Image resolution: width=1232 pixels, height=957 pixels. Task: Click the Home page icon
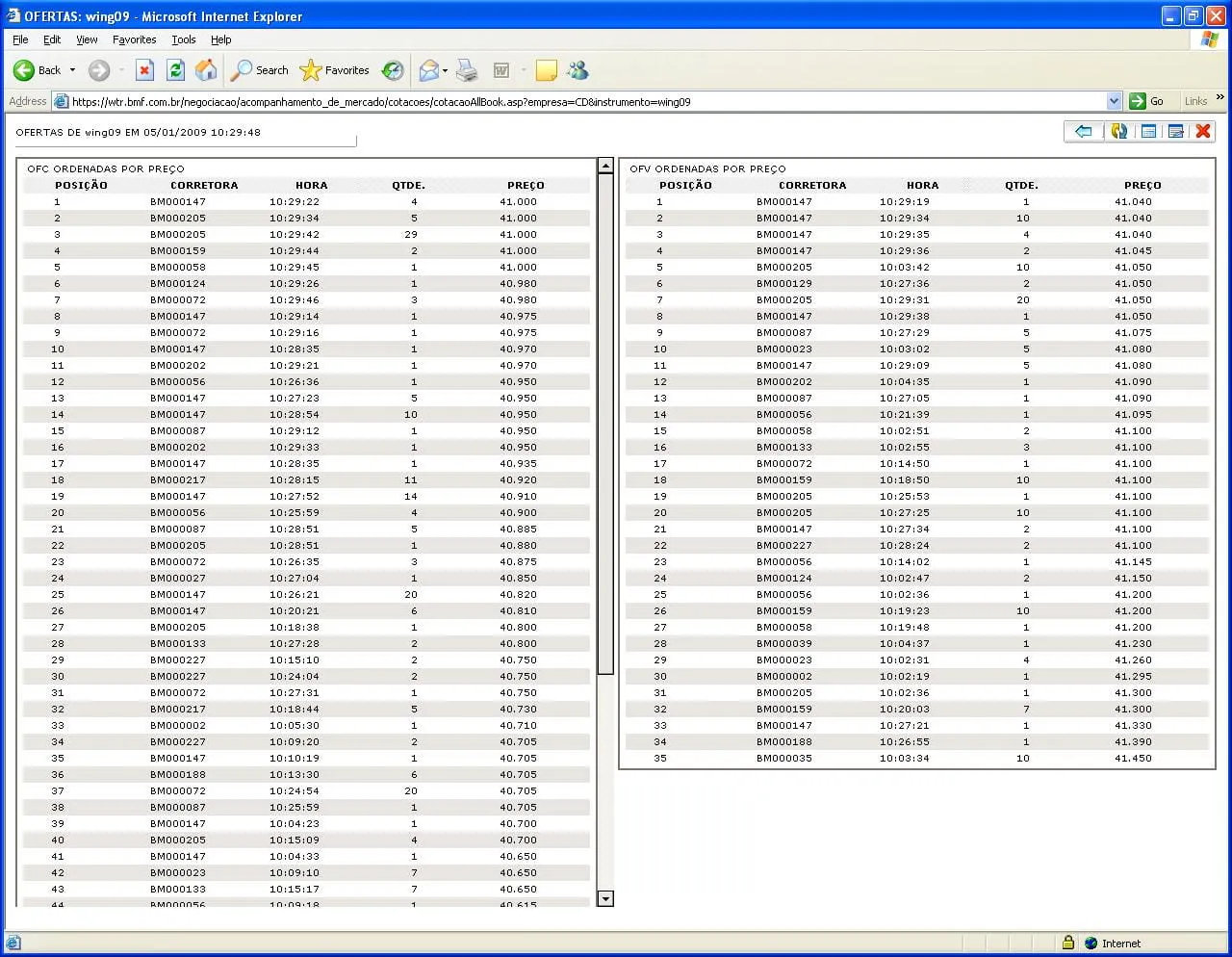coord(206,70)
